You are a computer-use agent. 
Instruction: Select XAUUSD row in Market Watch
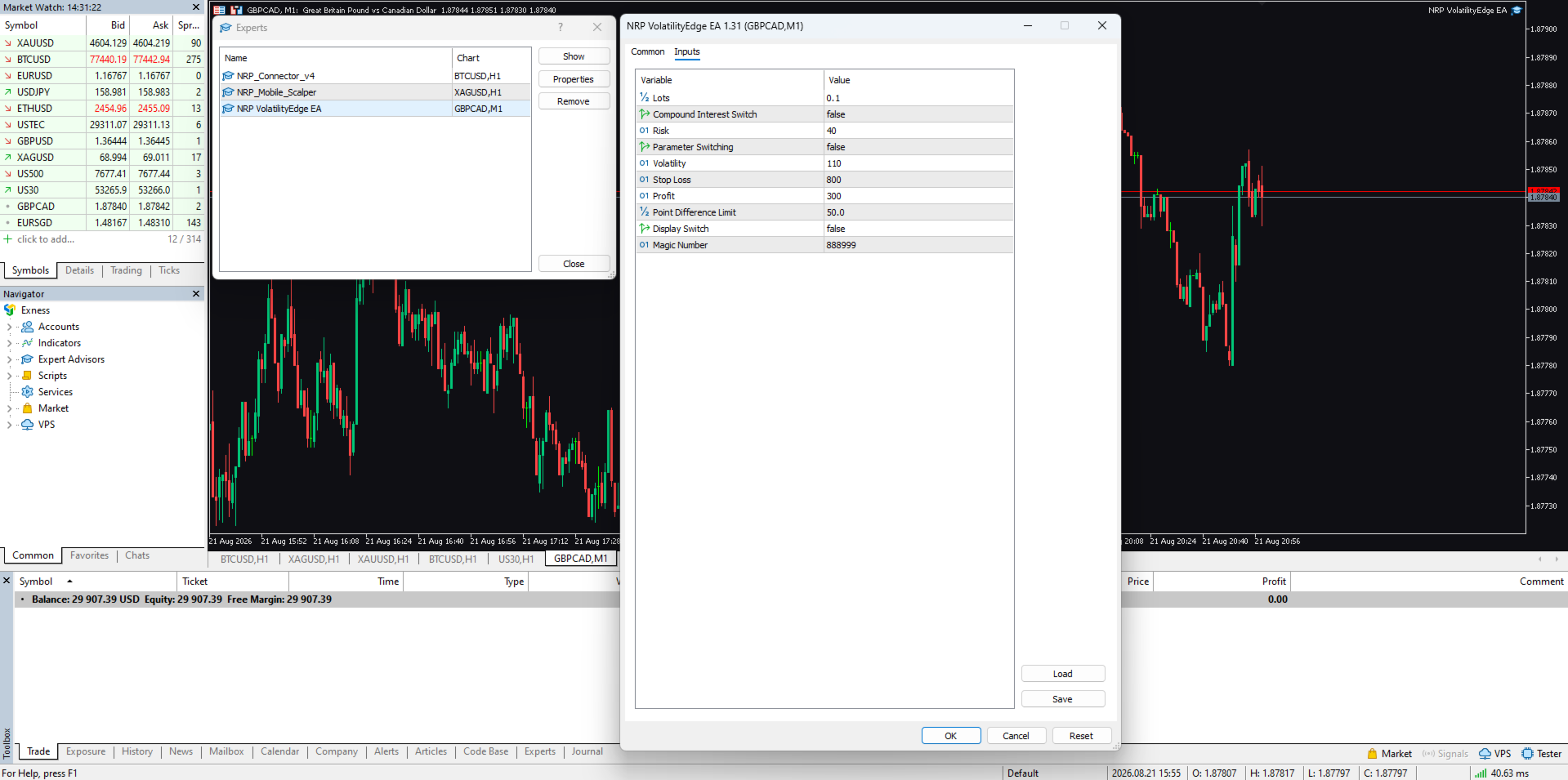pos(102,43)
